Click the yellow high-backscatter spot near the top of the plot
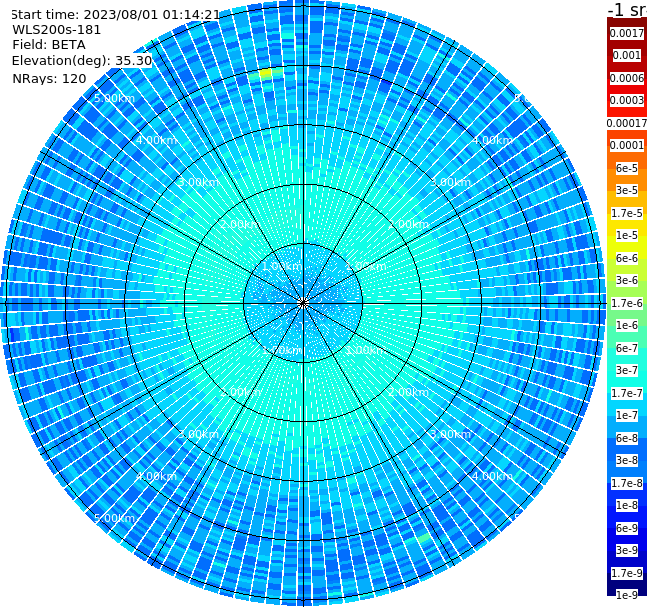Image resolution: width=647 pixels, height=607 pixels. [x=265, y=73]
